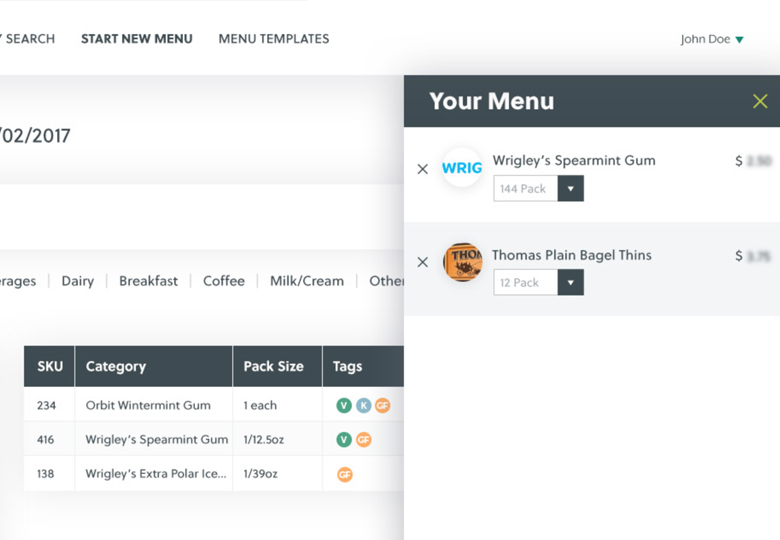Click the 144 Pack selection field

click(525, 188)
